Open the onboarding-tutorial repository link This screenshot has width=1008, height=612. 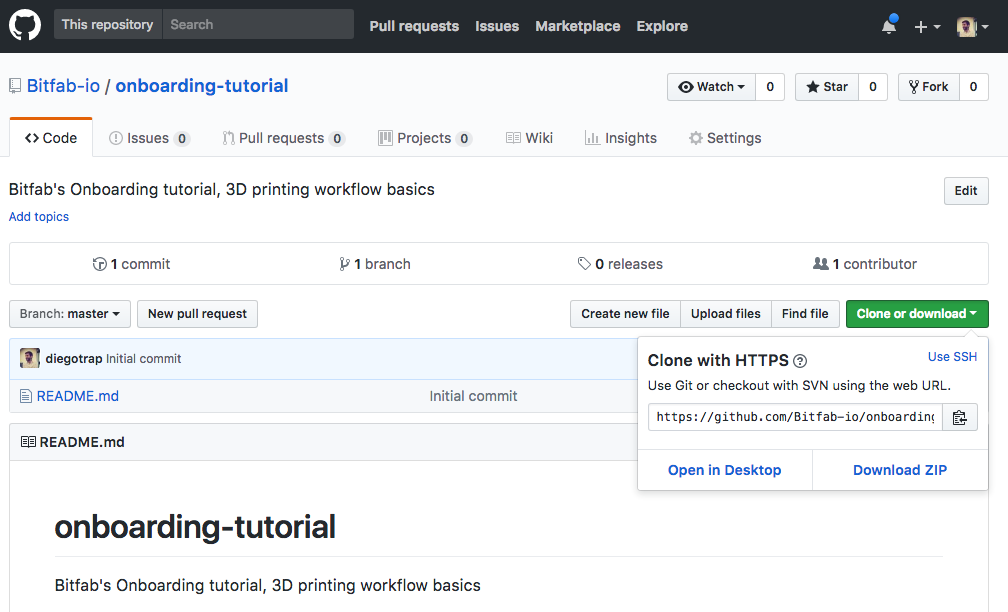click(x=201, y=86)
